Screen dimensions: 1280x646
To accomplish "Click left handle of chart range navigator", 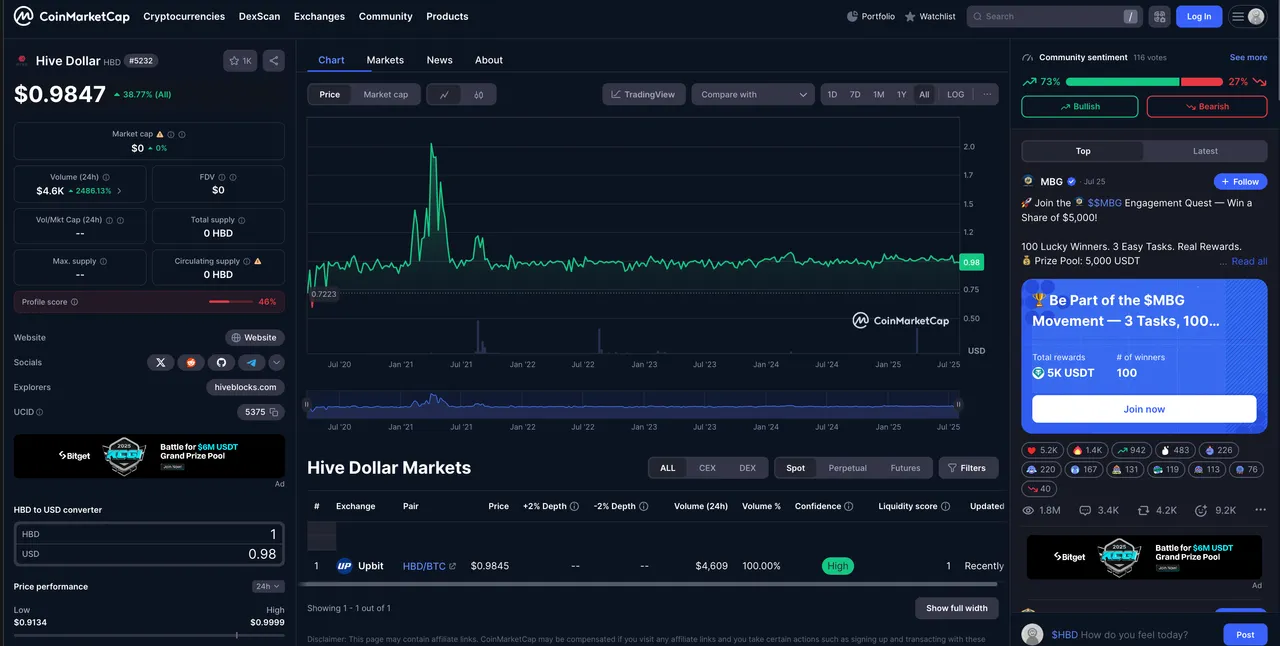I will pyautogui.click(x=308, y=405).
